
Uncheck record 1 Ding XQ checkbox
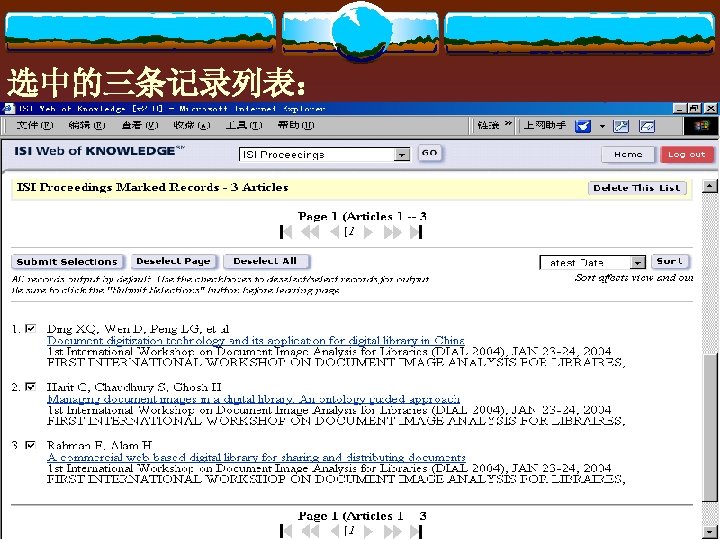30,328
